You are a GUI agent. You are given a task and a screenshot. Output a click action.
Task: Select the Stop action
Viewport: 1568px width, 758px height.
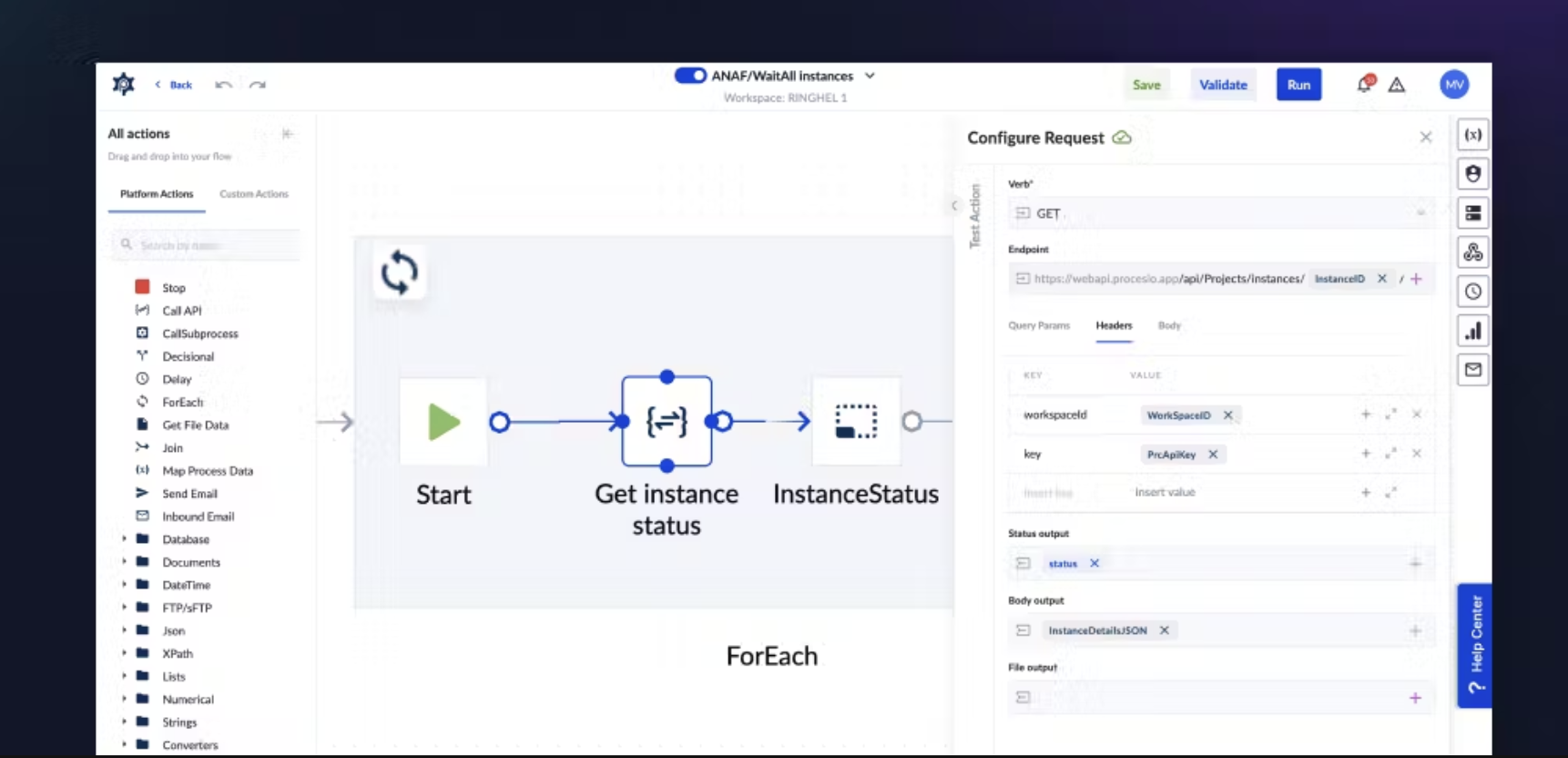click(x=173, y=287)
